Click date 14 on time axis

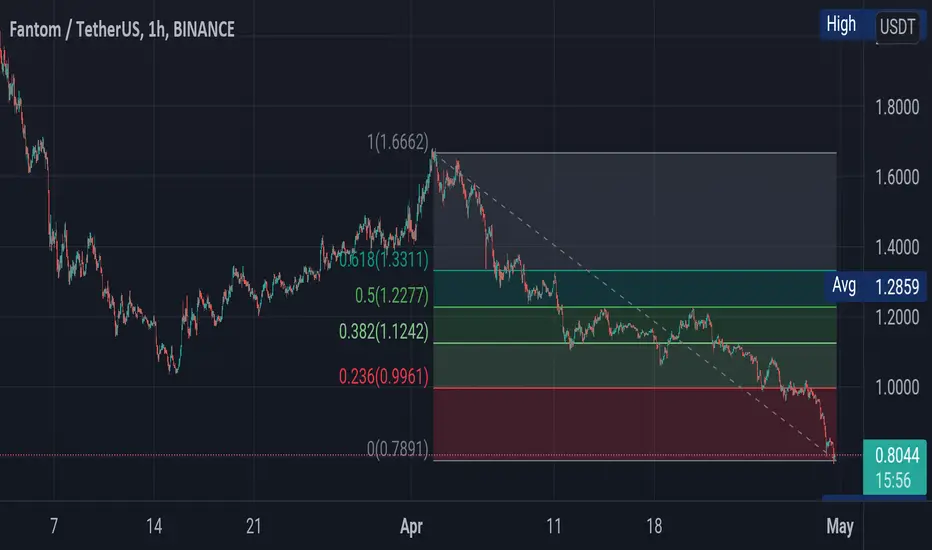pyautogui.click(x=154, y=526)
